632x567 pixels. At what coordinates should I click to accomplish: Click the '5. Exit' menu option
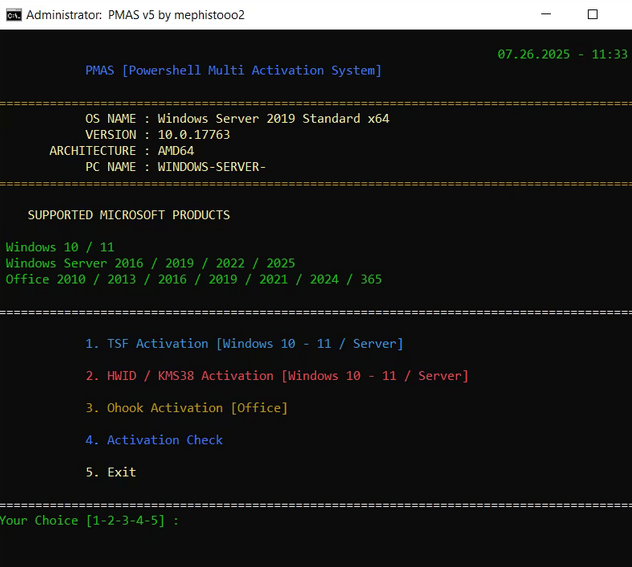[x=110, y=472]
